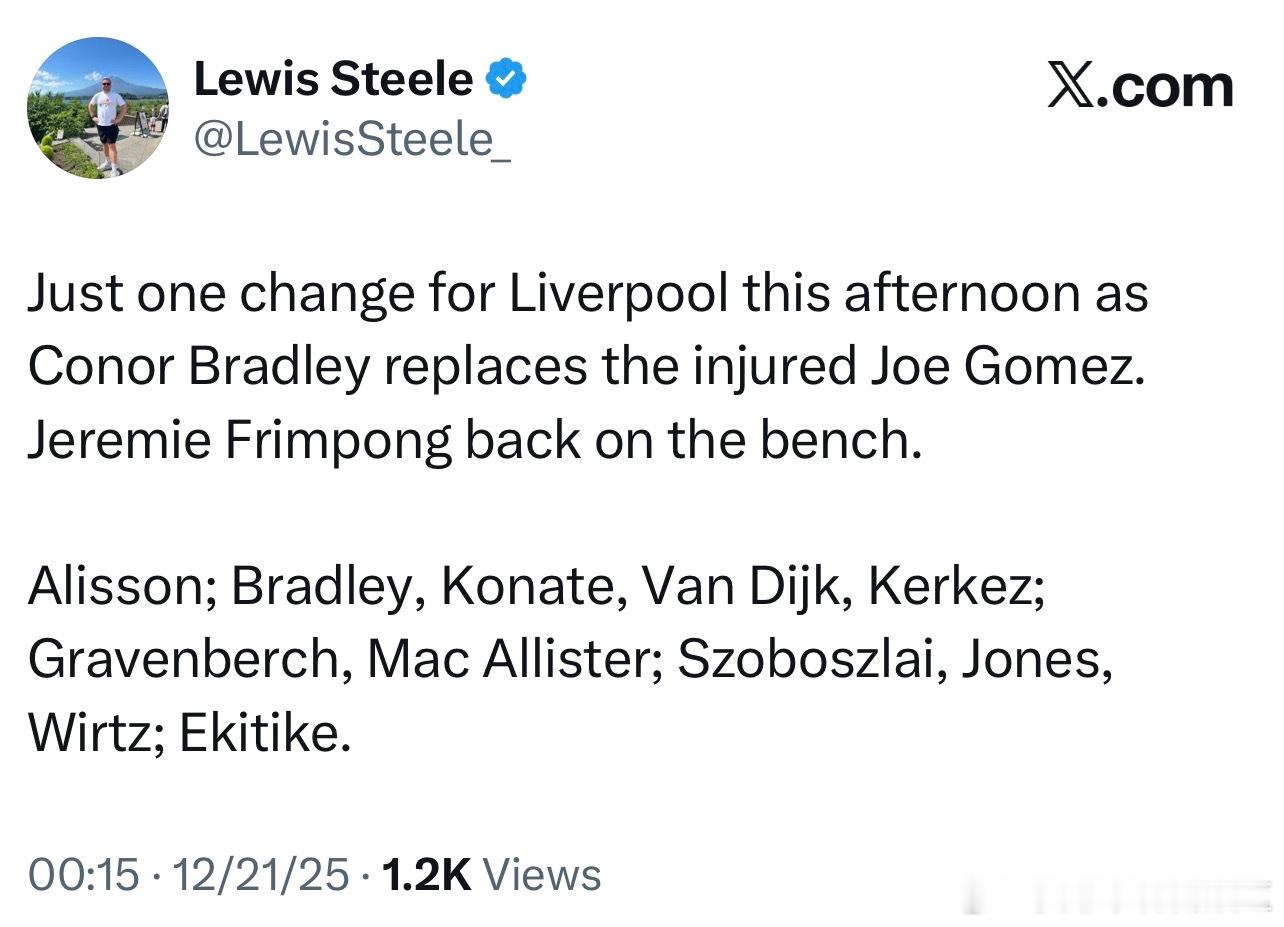
Task: Open Lewis Steele's profile picture
Action: [x=97, y=108]
